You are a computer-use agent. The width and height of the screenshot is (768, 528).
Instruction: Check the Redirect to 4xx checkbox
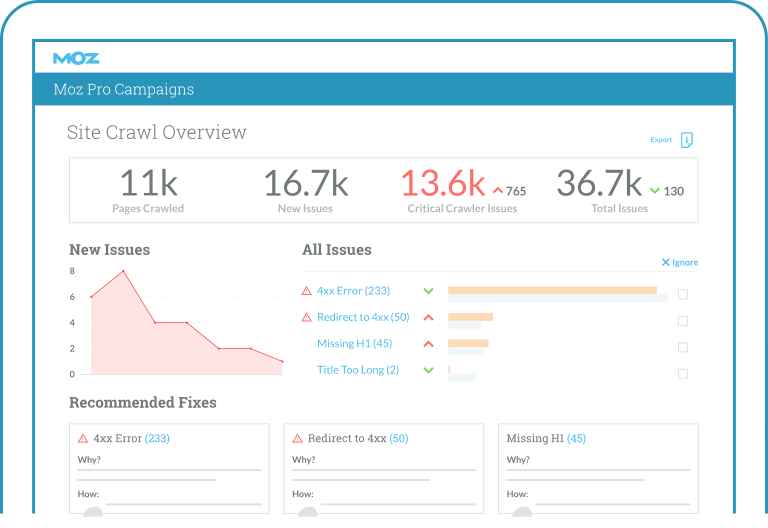click(683, 321)
